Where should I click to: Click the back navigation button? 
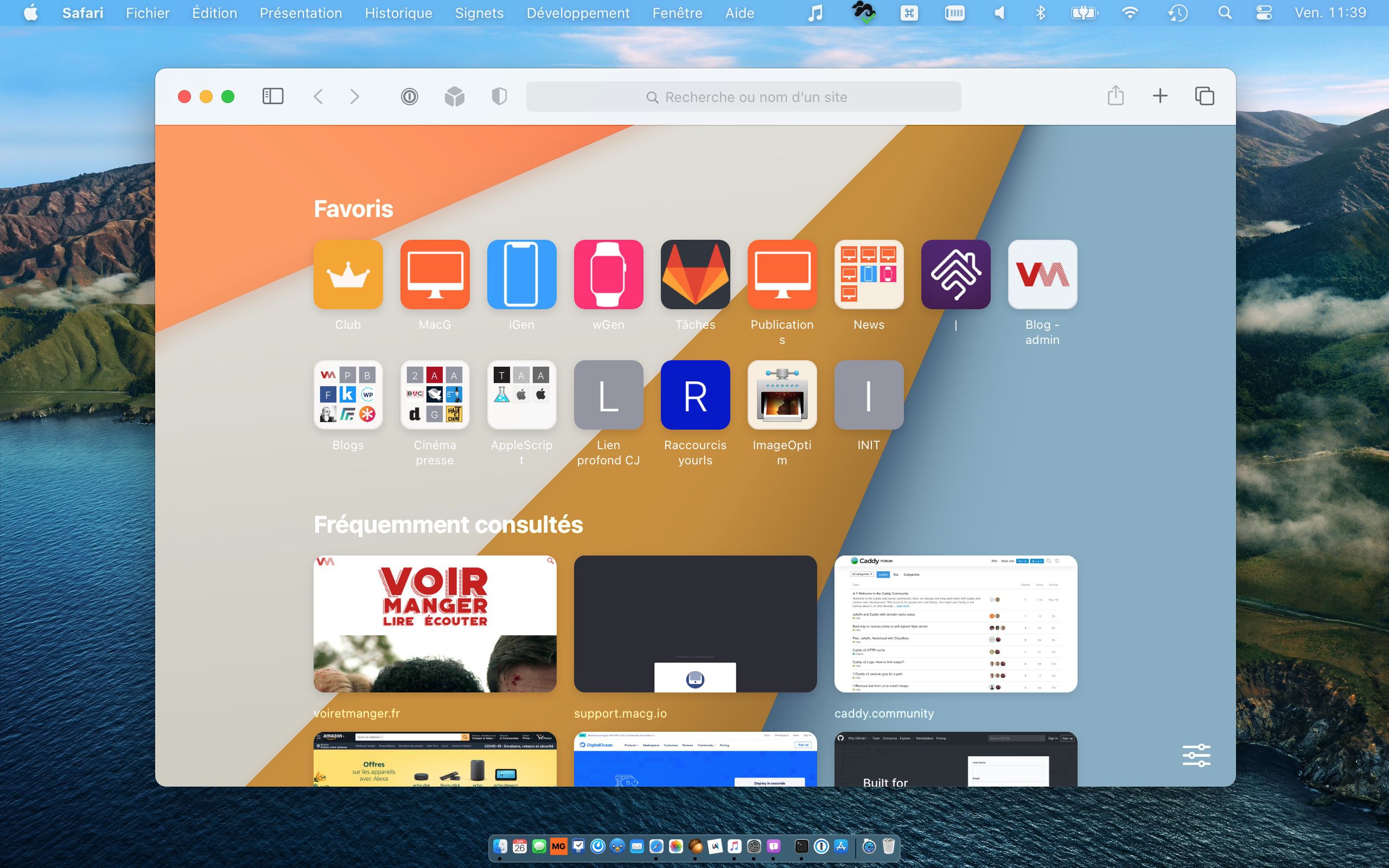point(319,97)
